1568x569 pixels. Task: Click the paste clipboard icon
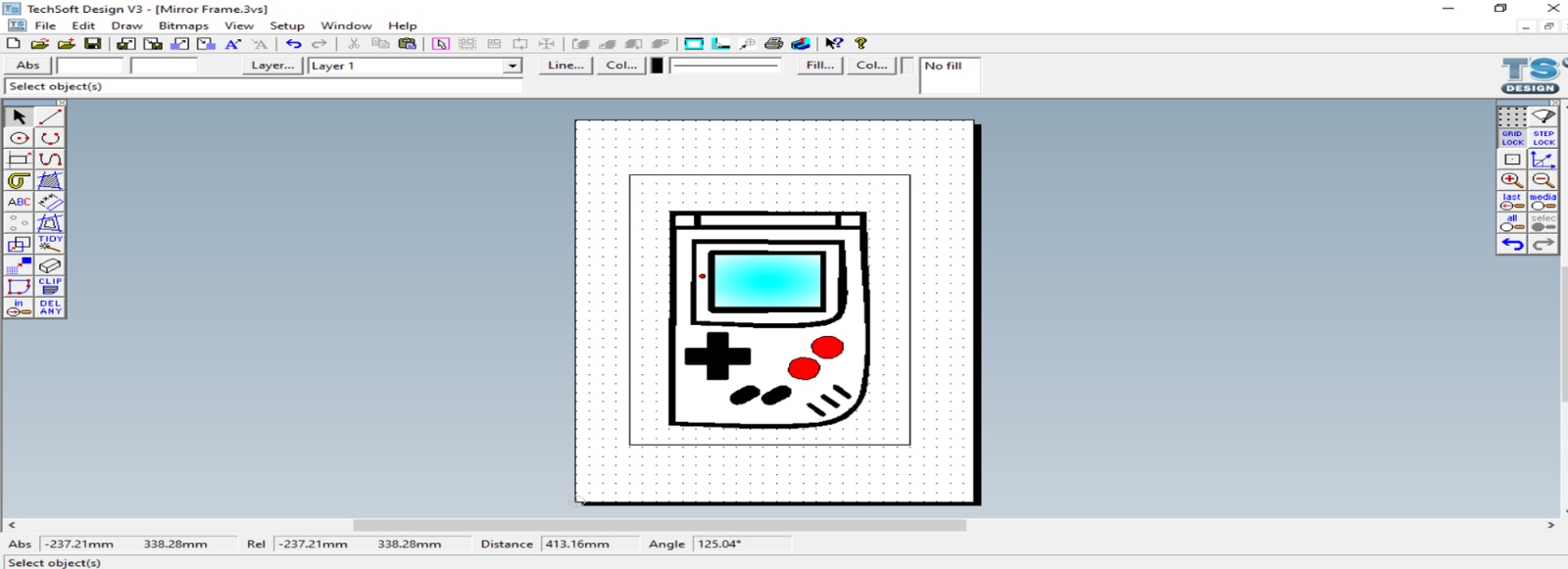[407, 43]
